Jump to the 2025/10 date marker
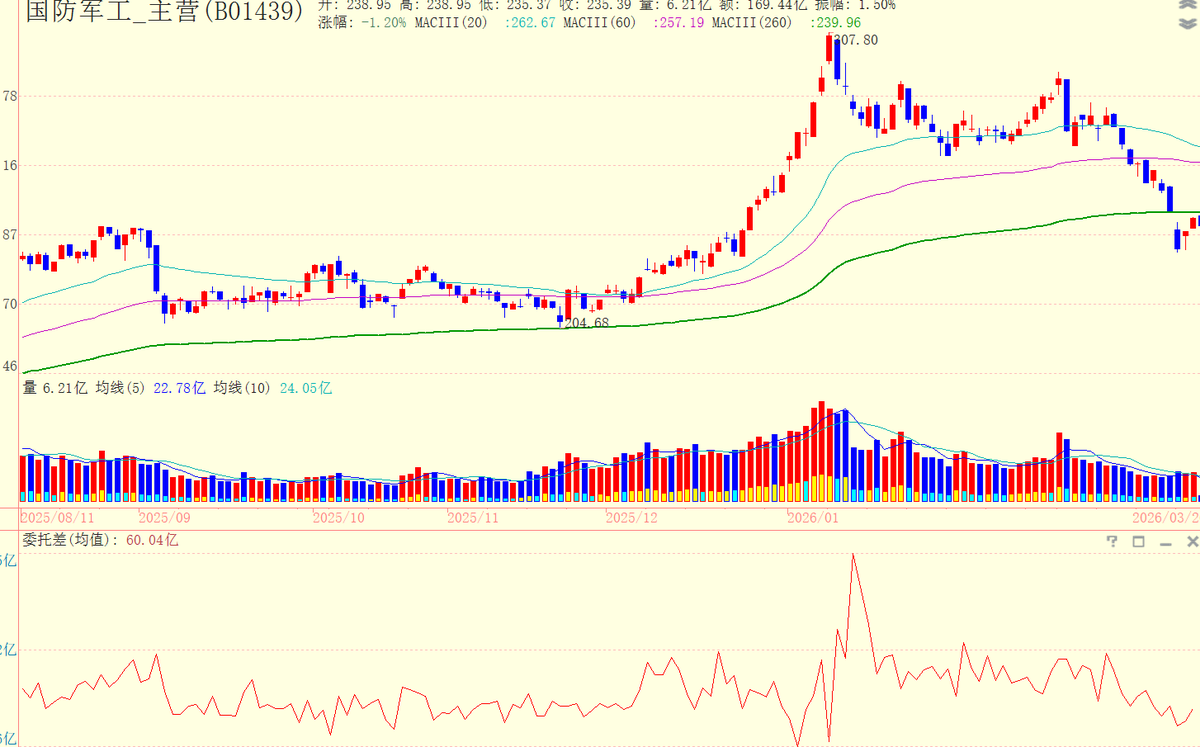The image size is (1200, 747). (339, 517)
